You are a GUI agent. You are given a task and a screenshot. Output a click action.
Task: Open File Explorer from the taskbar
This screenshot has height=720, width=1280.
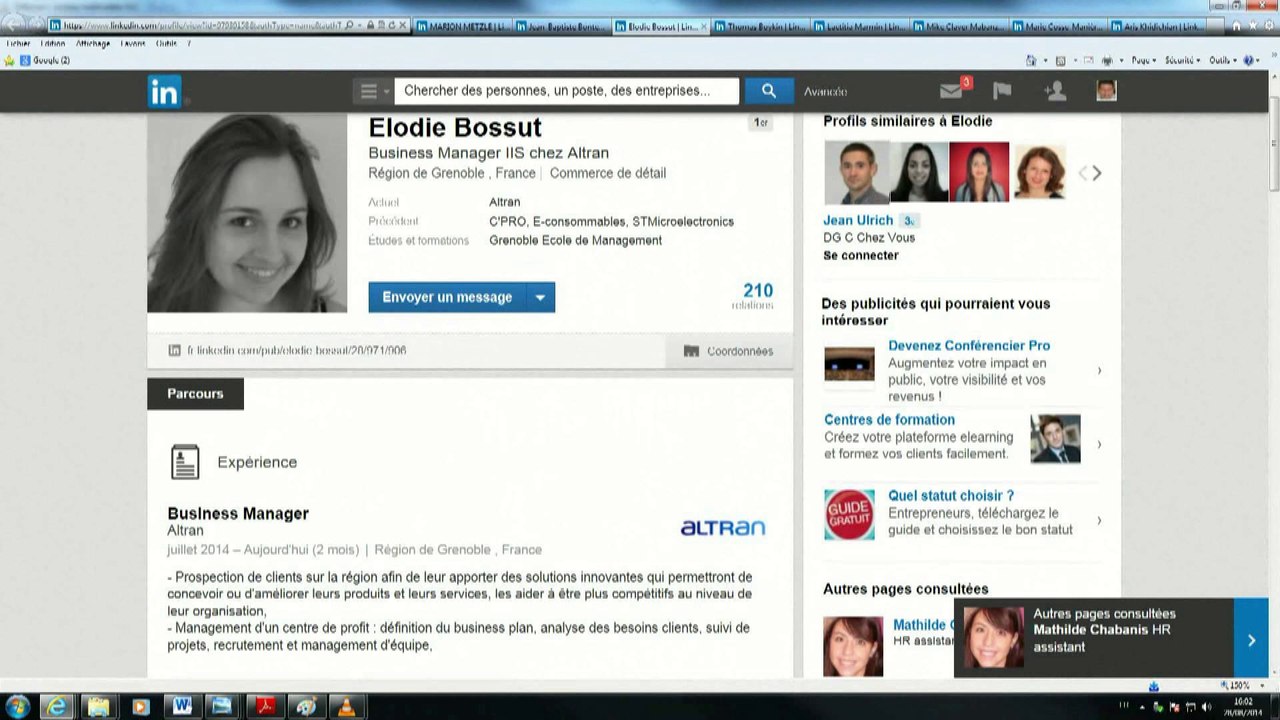[x=98, y=707]
